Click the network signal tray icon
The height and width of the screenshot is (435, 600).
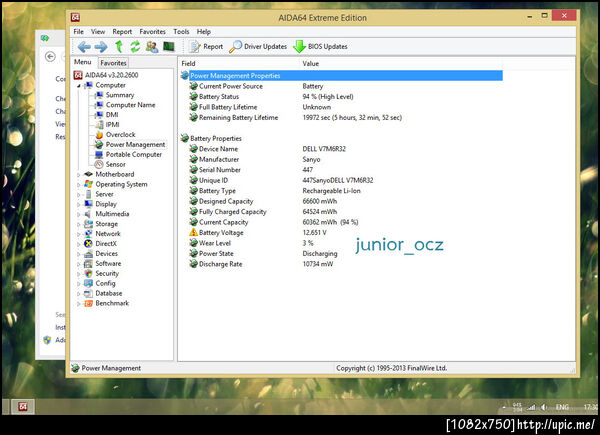click(531, 408)
